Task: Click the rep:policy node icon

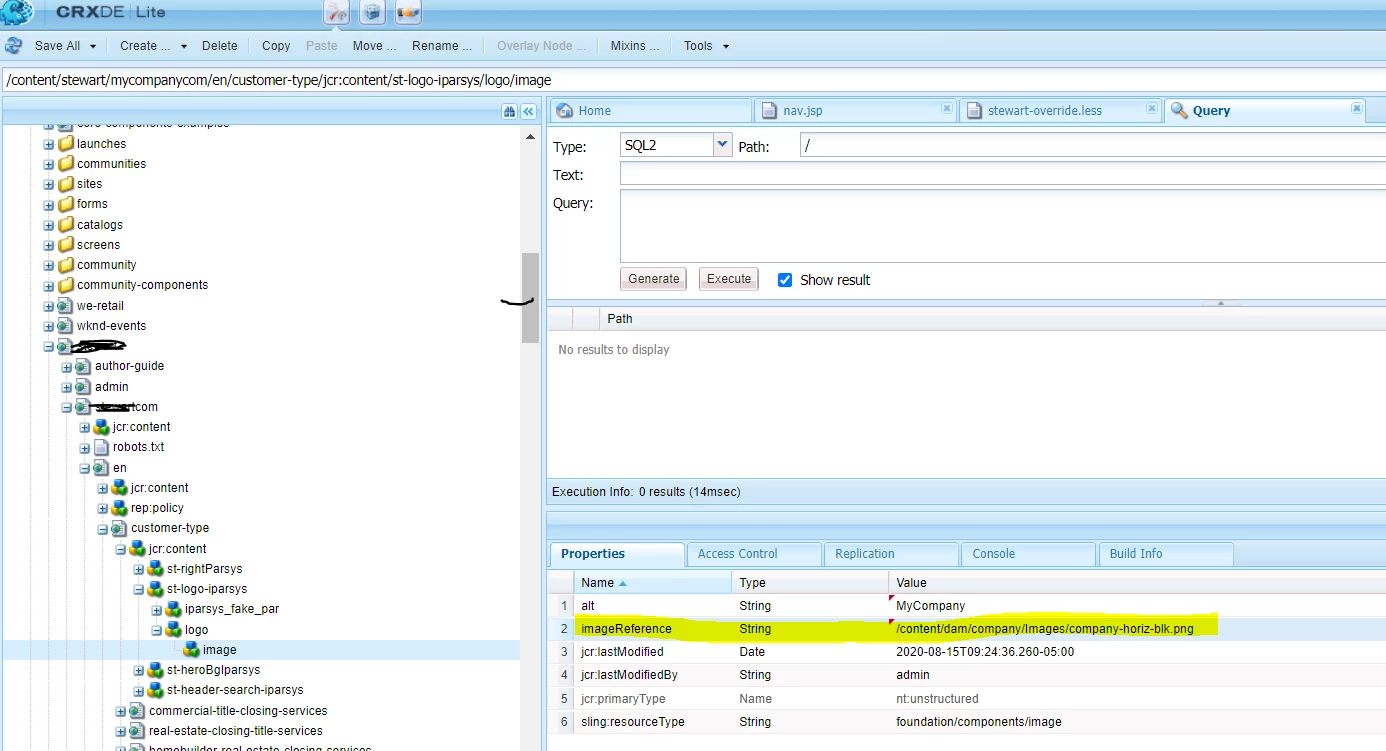Action: [119, 508]
